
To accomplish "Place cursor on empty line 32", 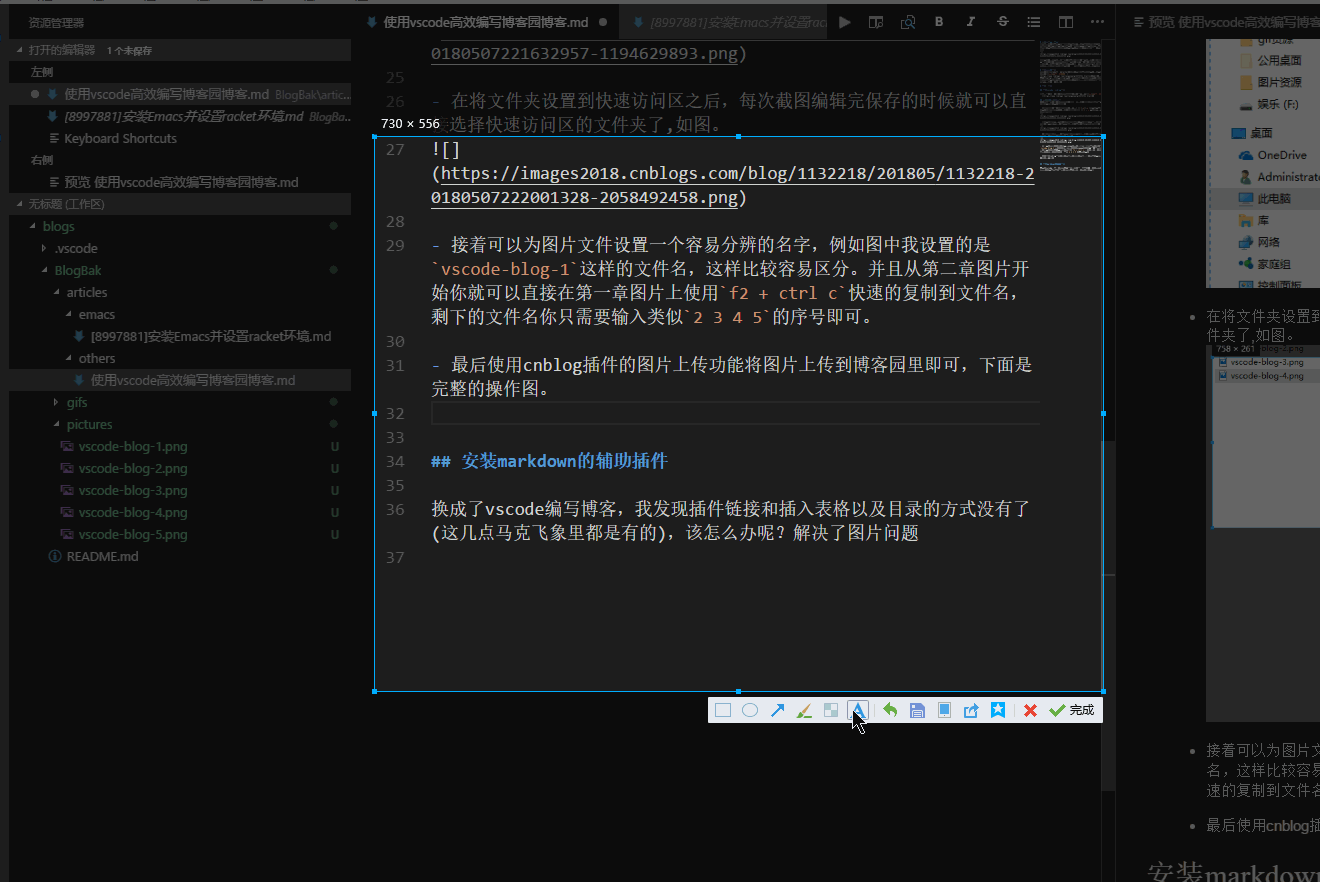I will (735, 413).
